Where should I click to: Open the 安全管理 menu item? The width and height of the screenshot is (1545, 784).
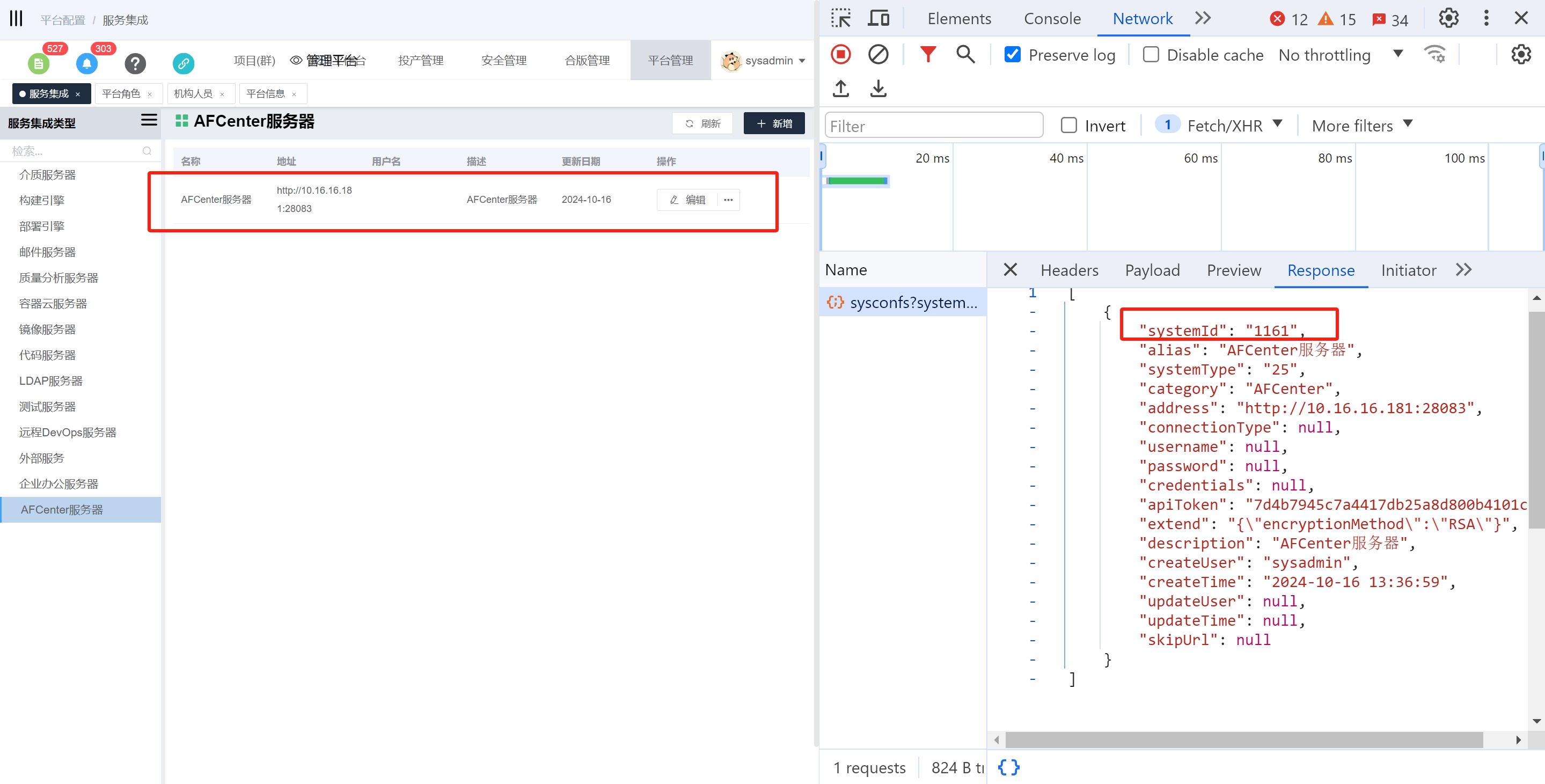[x=504, y=61]
